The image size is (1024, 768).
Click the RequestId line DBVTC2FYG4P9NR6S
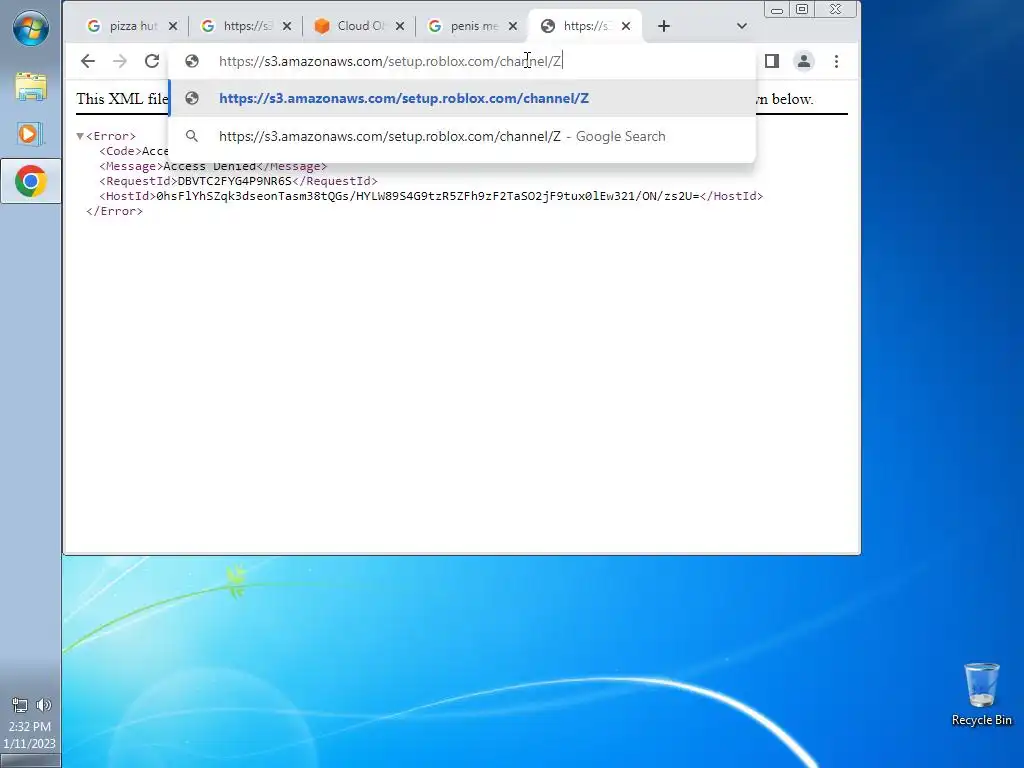point(238,181)
